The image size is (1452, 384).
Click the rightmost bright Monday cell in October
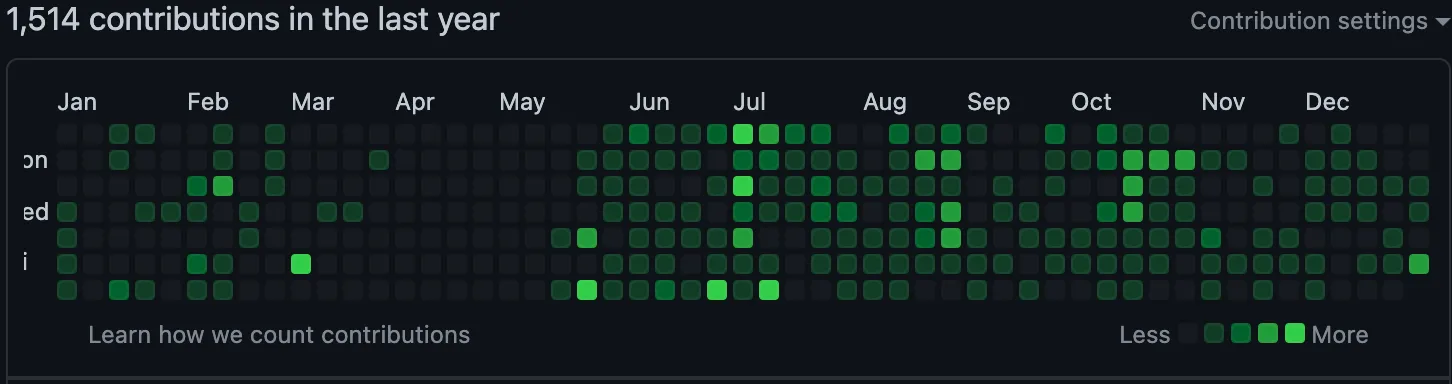1185,160
